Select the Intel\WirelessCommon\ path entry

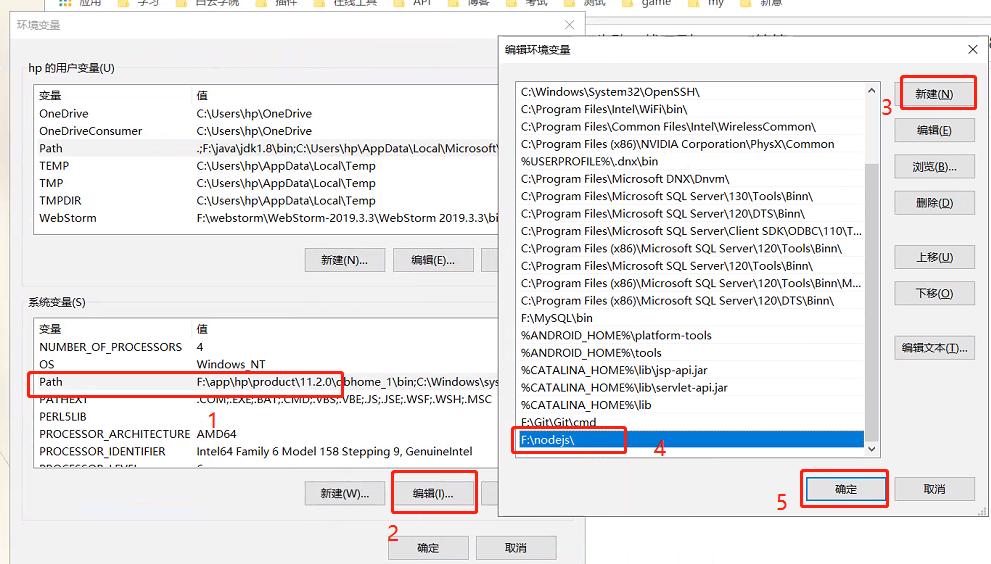(x=690, y=126)
